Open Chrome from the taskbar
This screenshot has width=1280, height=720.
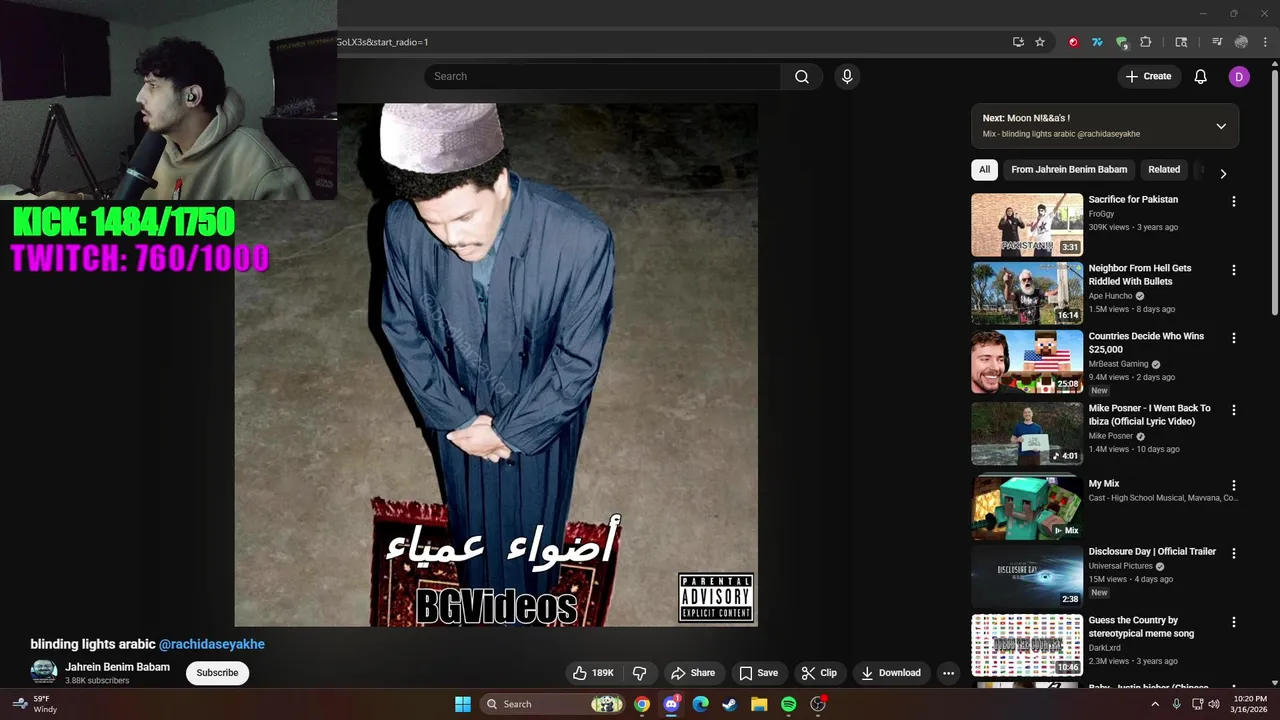(642, 704)
